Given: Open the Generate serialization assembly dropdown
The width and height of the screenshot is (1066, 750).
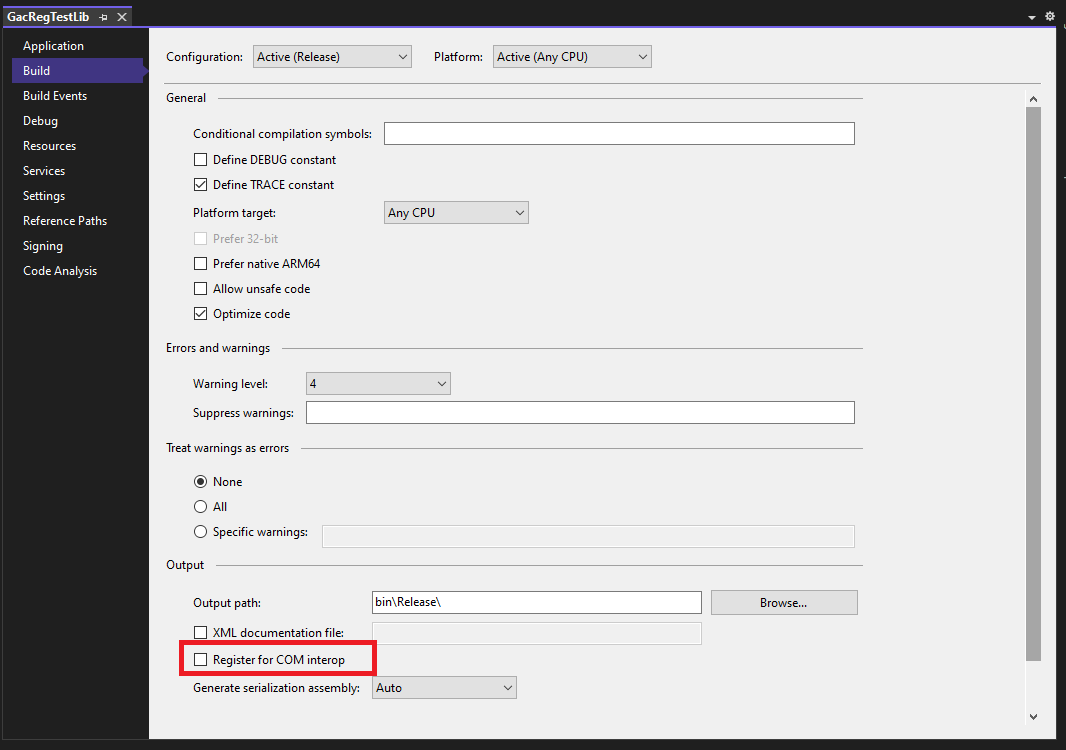Looking at the screenshot, I should (444, 687).
